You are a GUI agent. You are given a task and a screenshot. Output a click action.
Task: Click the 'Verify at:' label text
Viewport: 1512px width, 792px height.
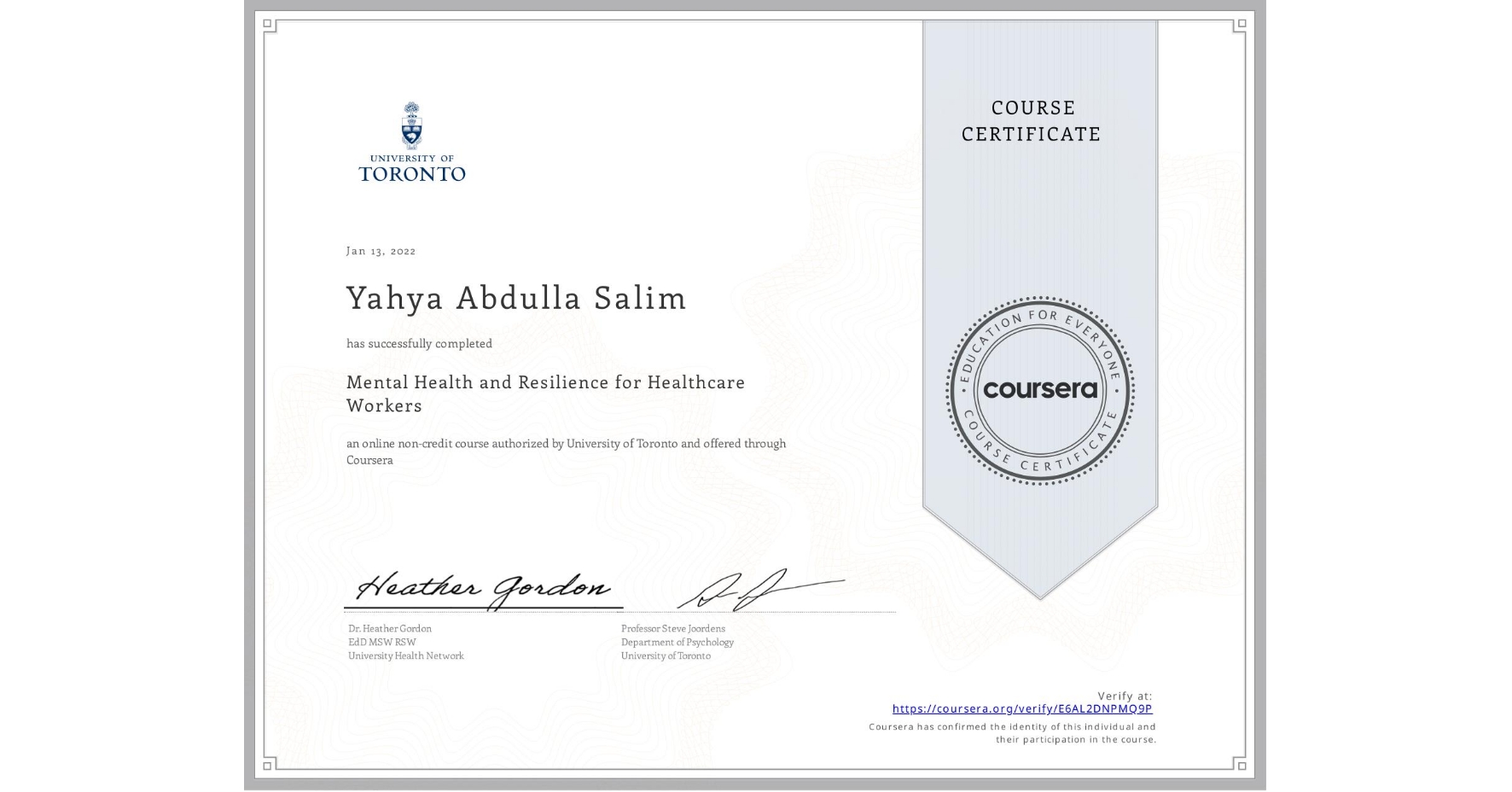[1125, 695]
